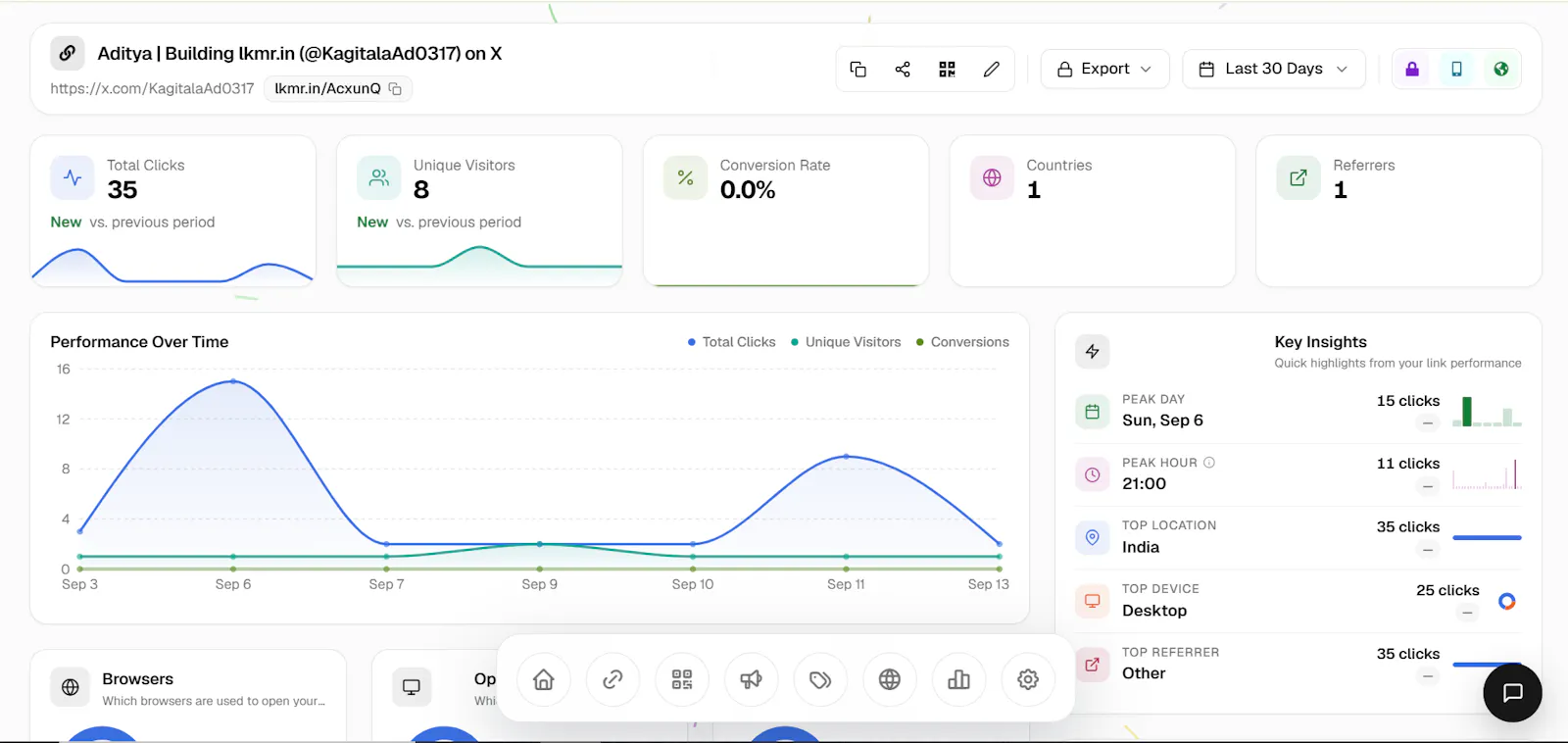The height and width of the screenshot is (743, 1568).
Task: Open the tags dock item
Action: click(x=820, y=679)
